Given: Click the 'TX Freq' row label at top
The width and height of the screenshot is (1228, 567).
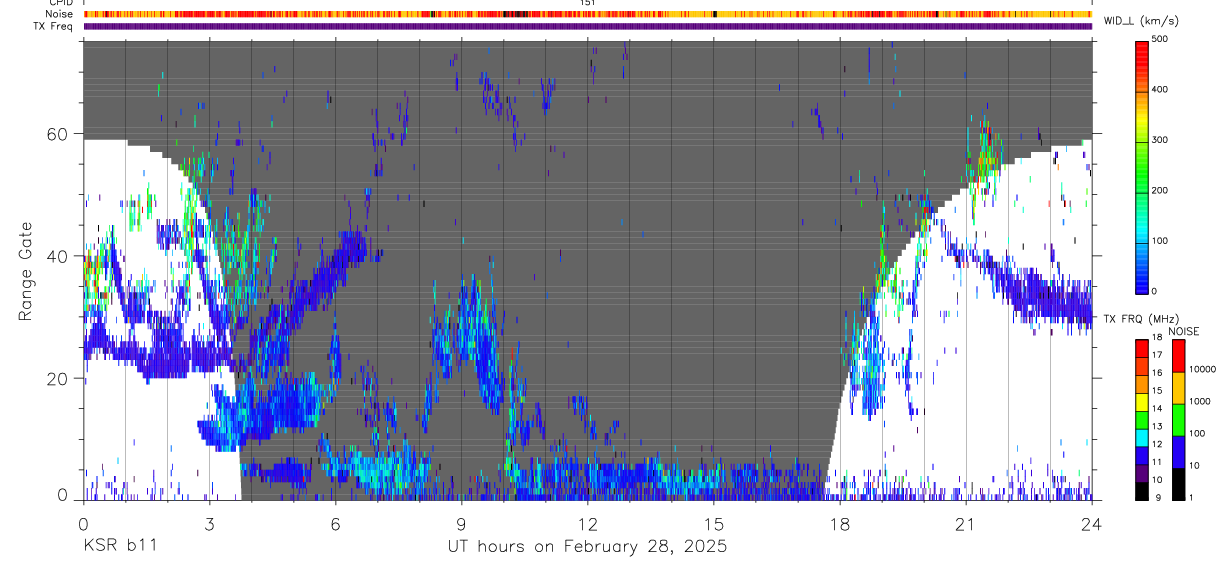Looking at the screenshot, I should [54, 26].
